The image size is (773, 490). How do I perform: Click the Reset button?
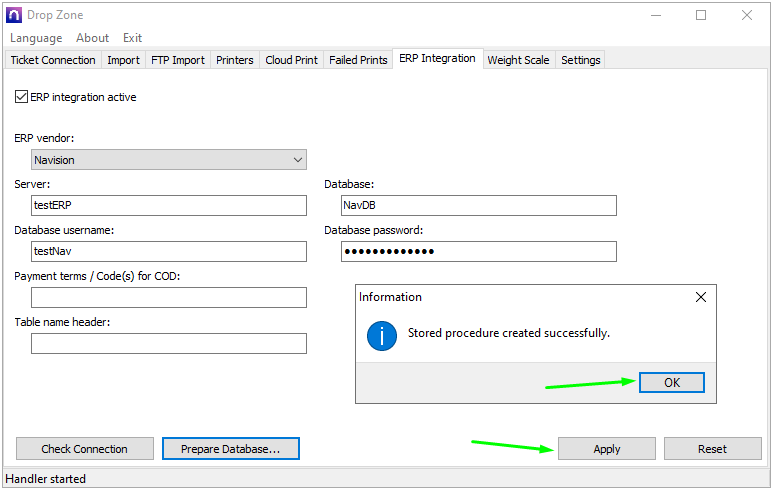coord(712,449)
